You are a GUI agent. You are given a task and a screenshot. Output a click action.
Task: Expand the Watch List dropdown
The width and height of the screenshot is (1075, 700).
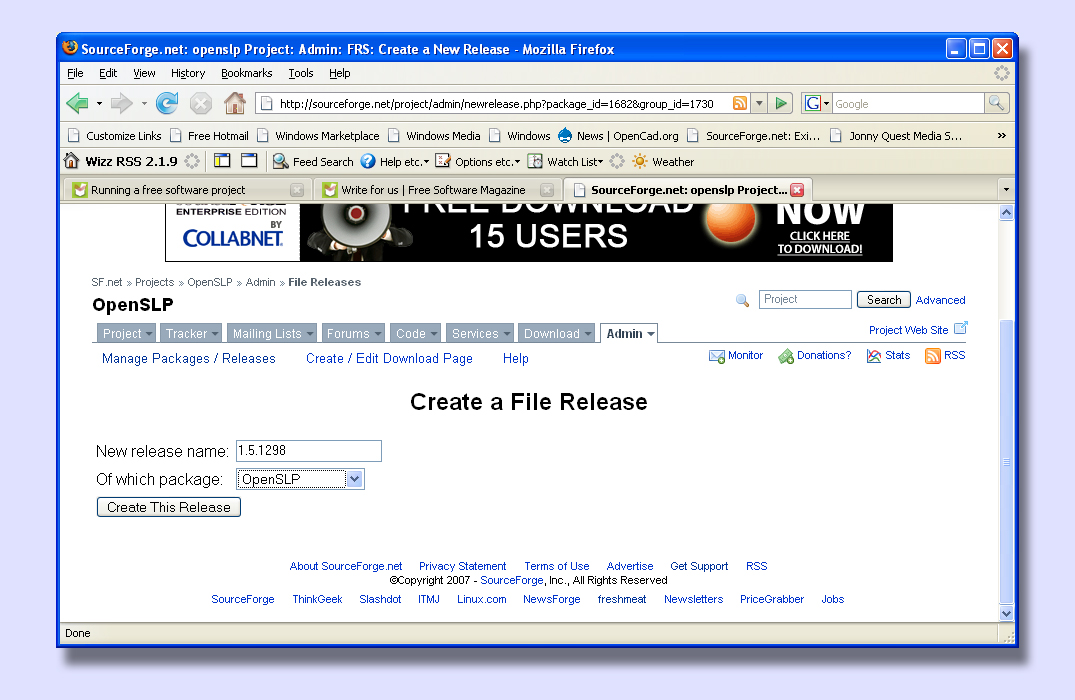click(x=601, y=162)
